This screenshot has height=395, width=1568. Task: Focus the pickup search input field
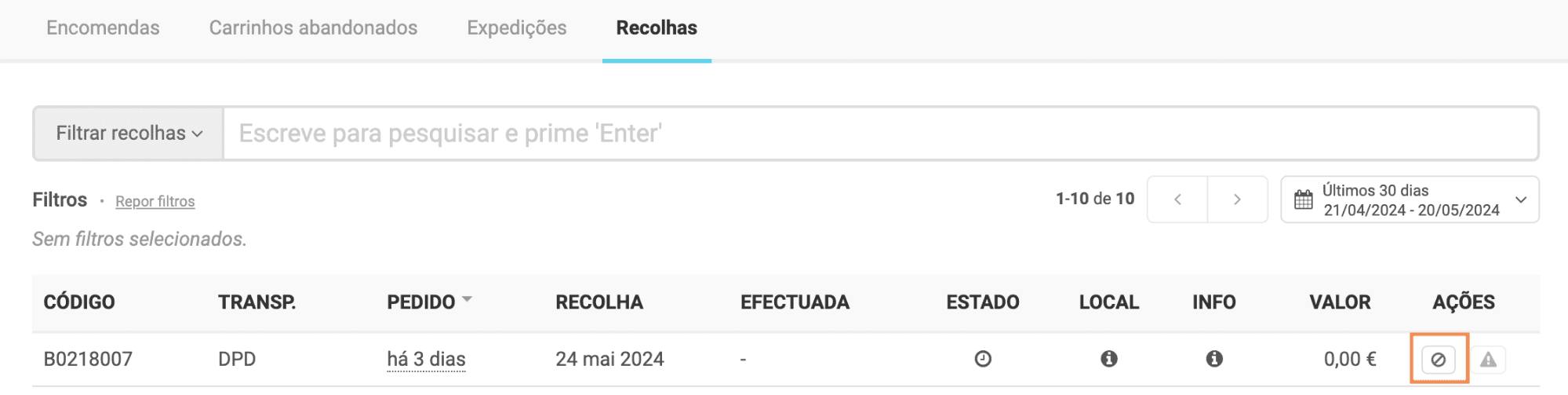point(879,133)
